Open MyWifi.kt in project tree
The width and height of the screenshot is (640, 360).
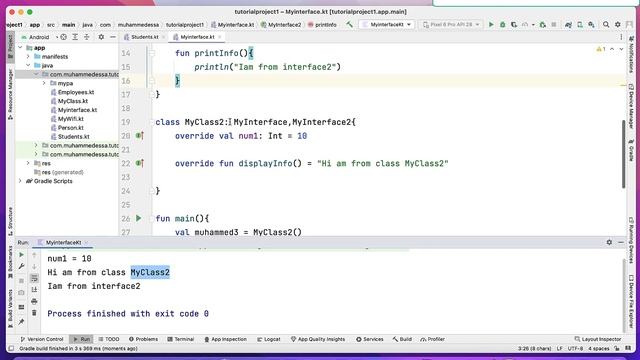point(71,119)
